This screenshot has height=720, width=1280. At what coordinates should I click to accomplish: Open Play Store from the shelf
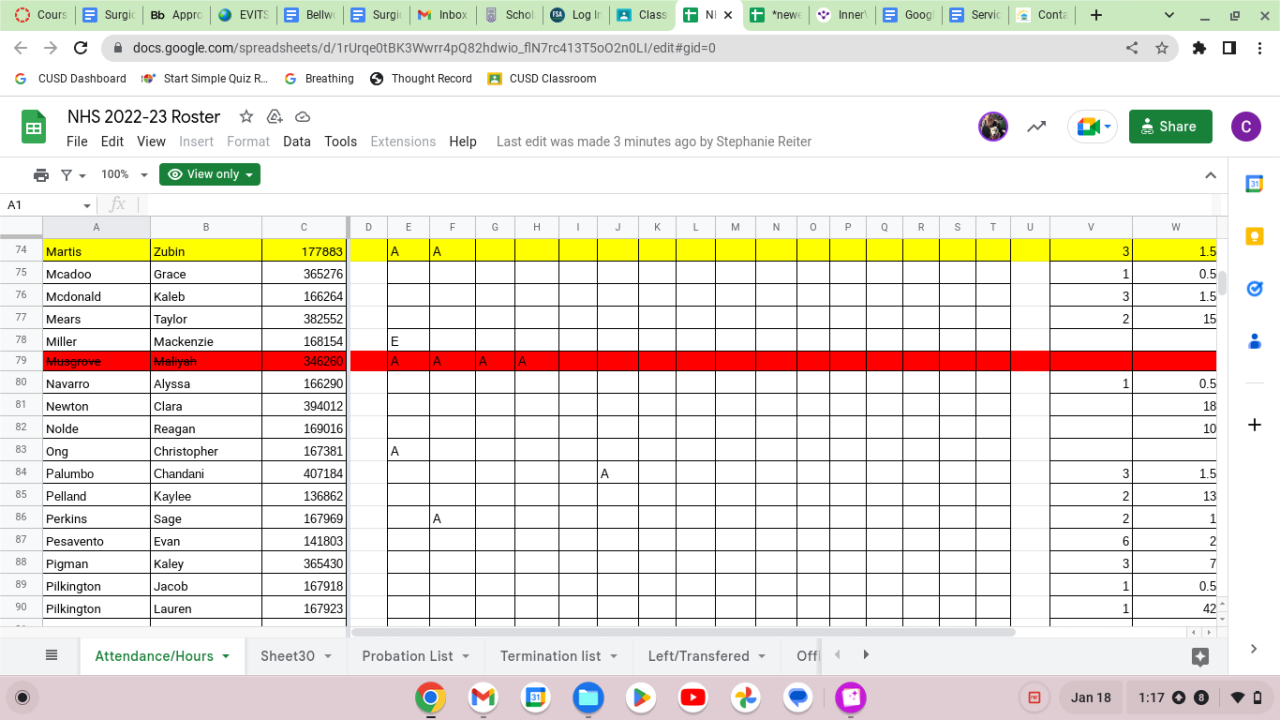[640, 697]
